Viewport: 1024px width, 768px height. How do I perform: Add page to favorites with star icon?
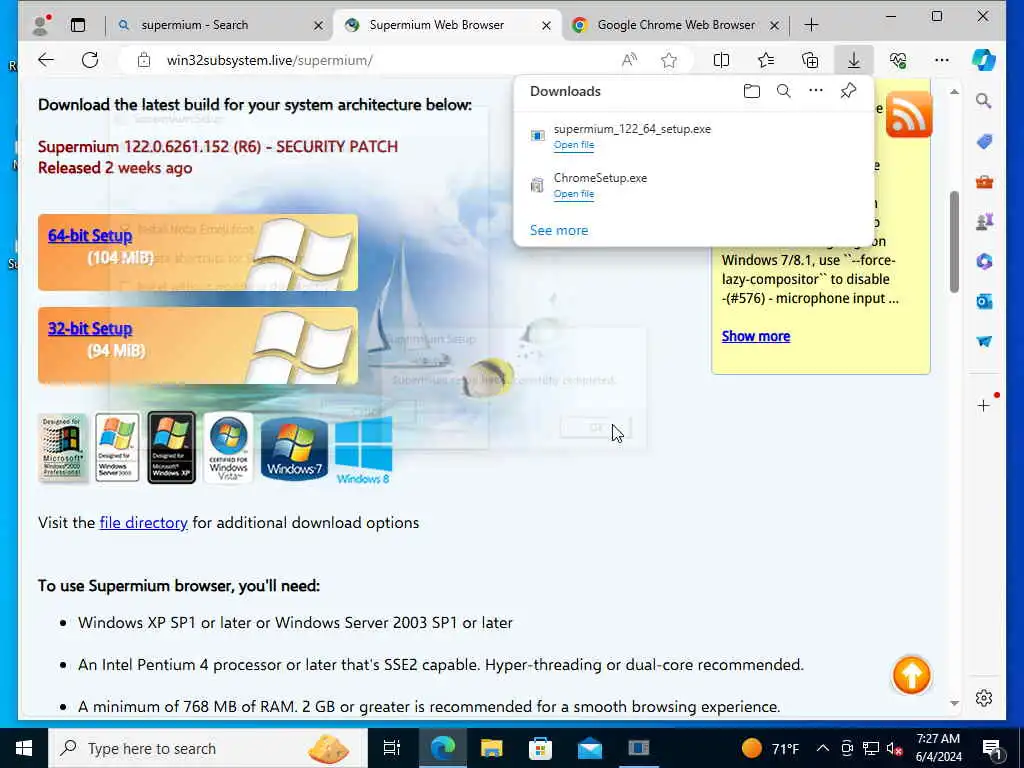[669, 60]
